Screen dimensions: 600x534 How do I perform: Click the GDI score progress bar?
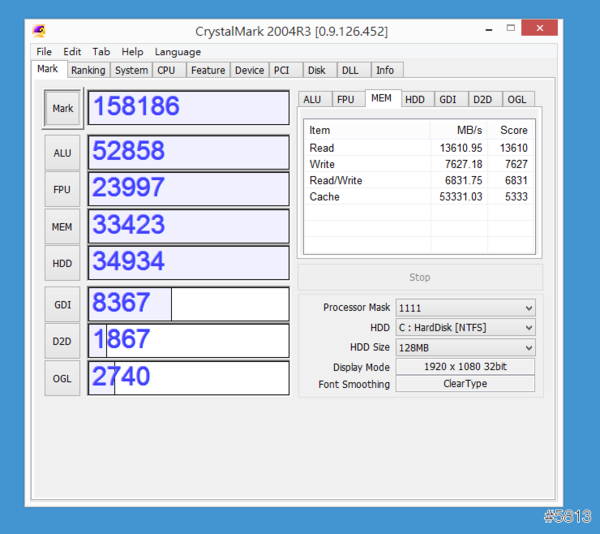tap(189, 303)
